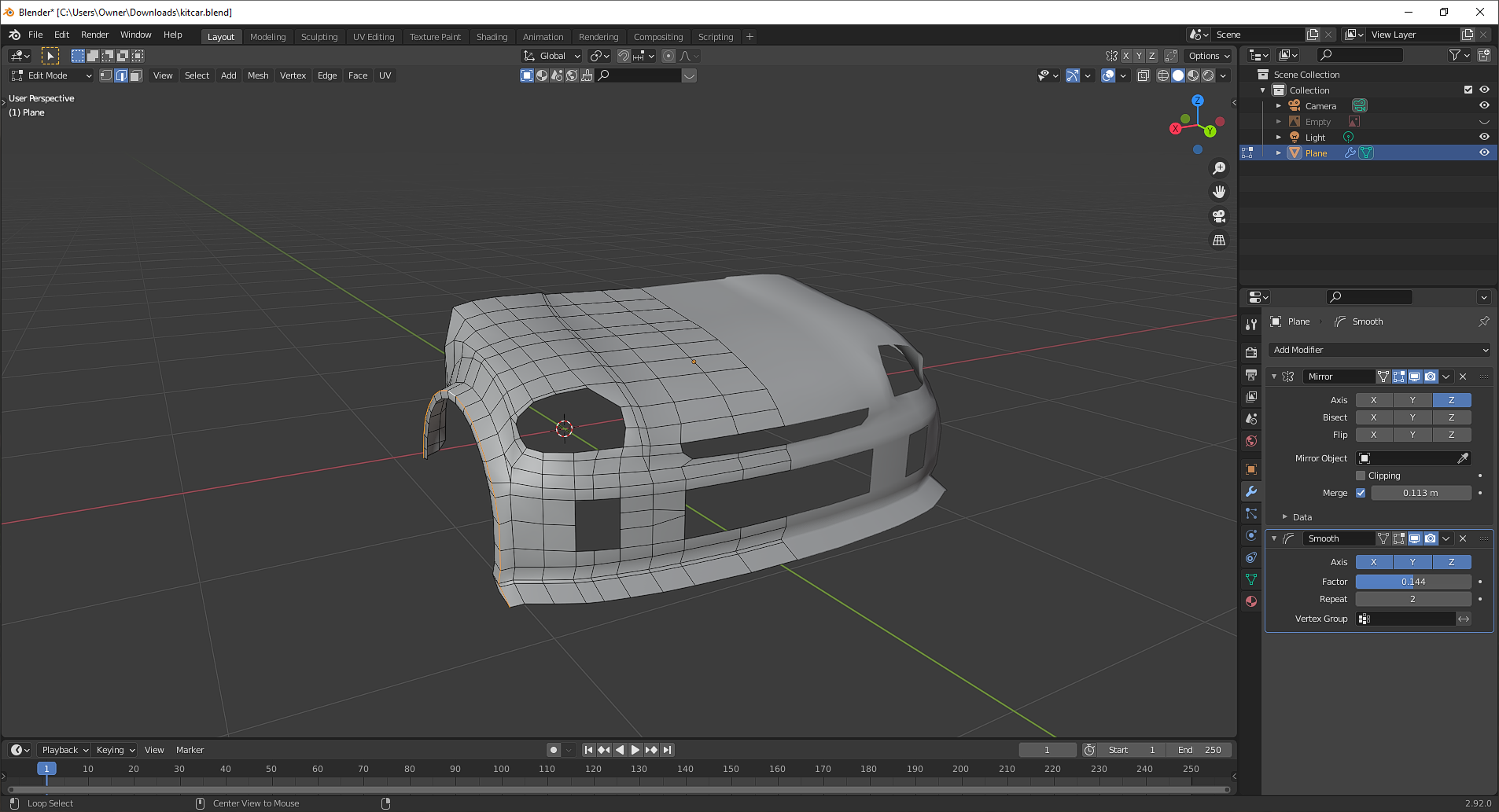The width and height of the screenshot is (1499, 812).
Task: Switch to orthographic view grid icon
Action: [x=1219, y=241]
